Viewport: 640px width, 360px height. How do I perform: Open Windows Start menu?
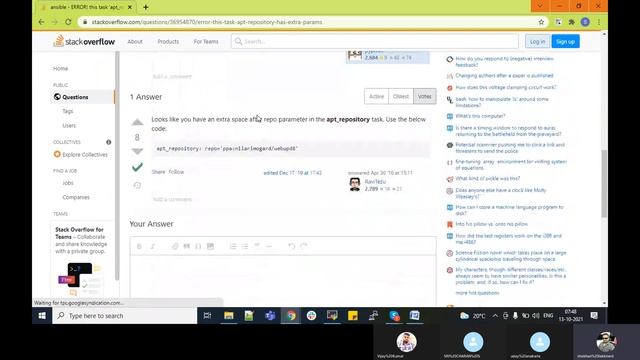click(42, 316)
